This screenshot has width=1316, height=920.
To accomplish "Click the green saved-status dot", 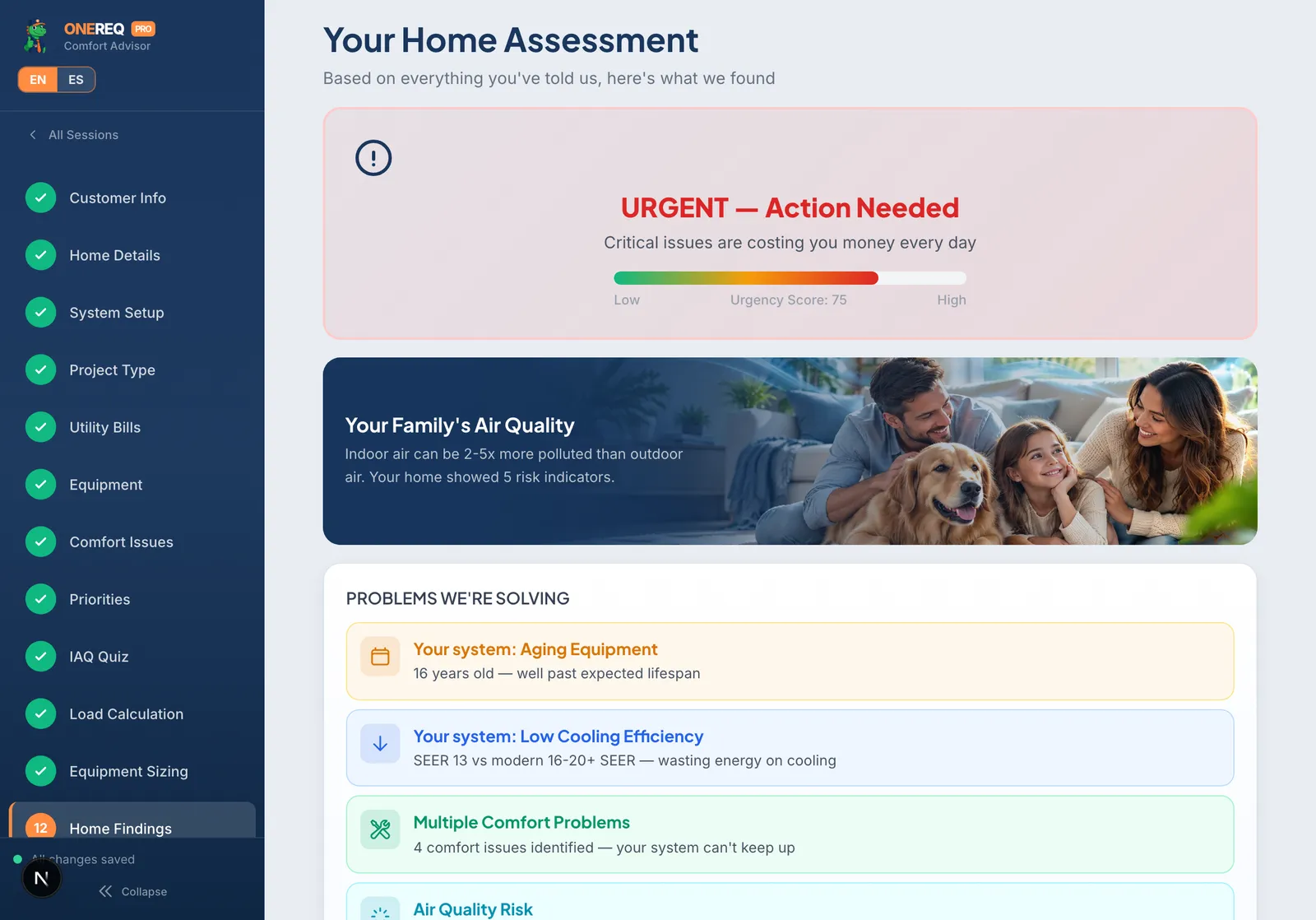I will tap(17, 859).
